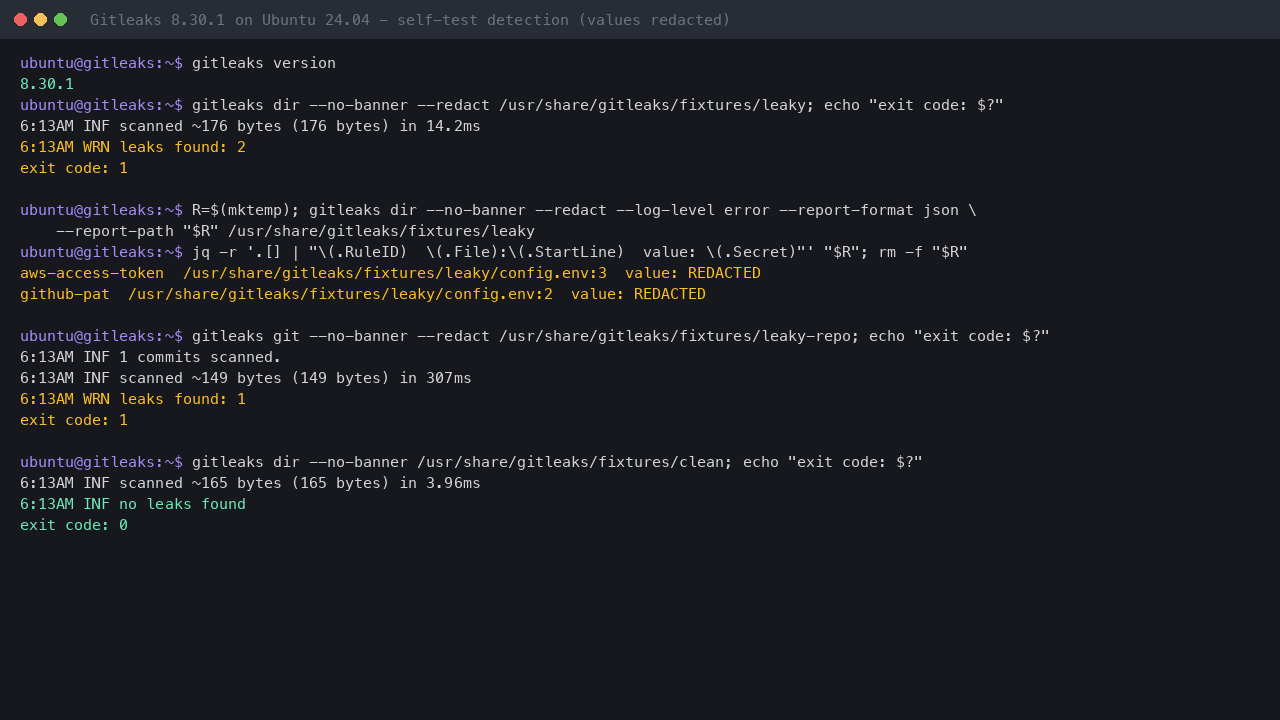
Task: Click 'scanned ~176 bytes' log line
Action: point(250,126)
